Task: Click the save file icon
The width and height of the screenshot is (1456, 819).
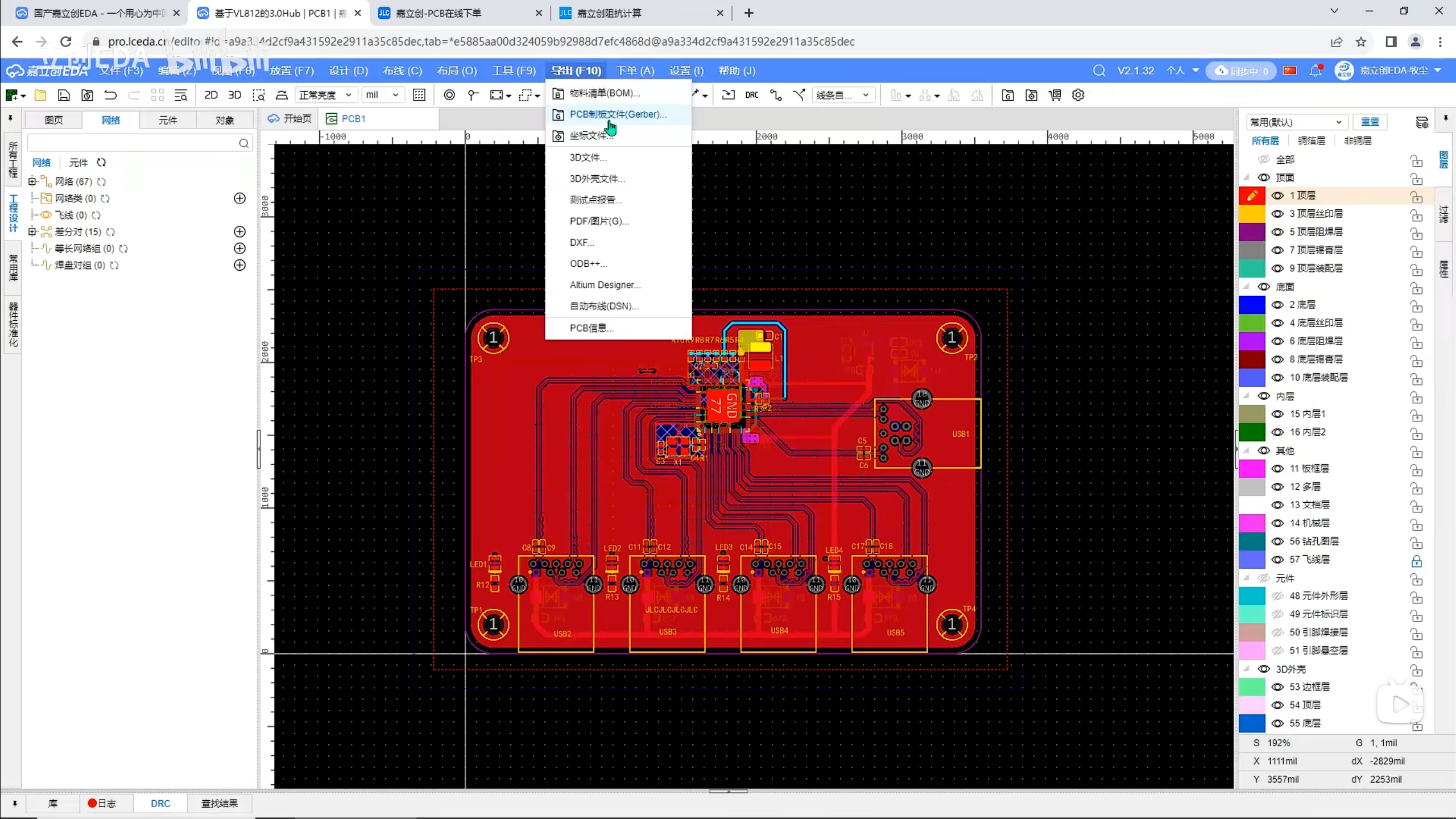Action: [x=64, y=95]
